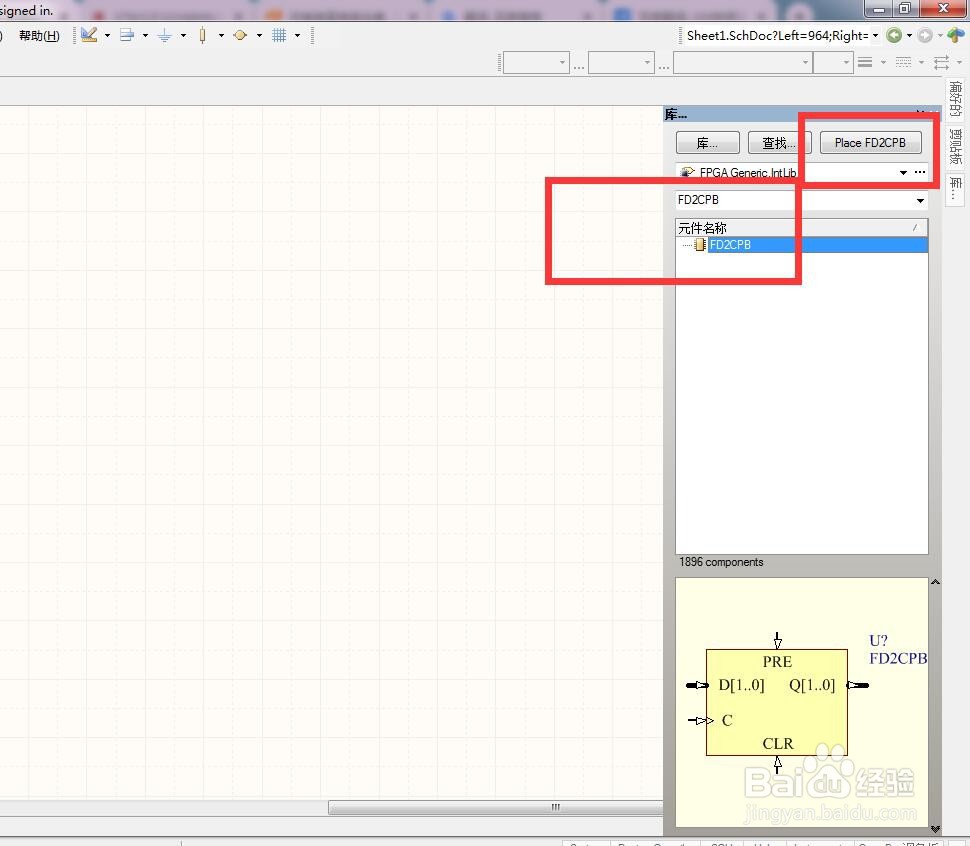
Task: Open the home page icon
Action: pyautogui.click(x=956, y=35)
